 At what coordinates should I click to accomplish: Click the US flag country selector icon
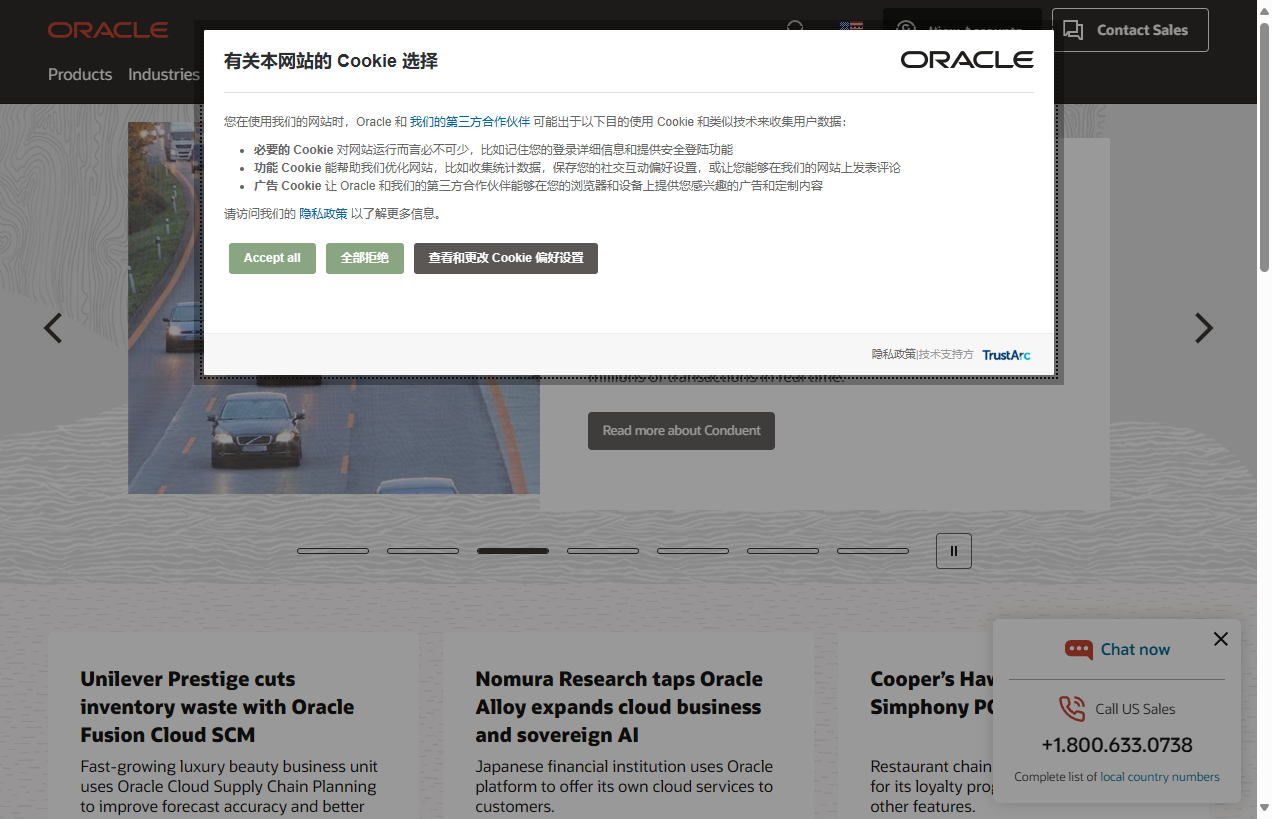pos(851,27)
